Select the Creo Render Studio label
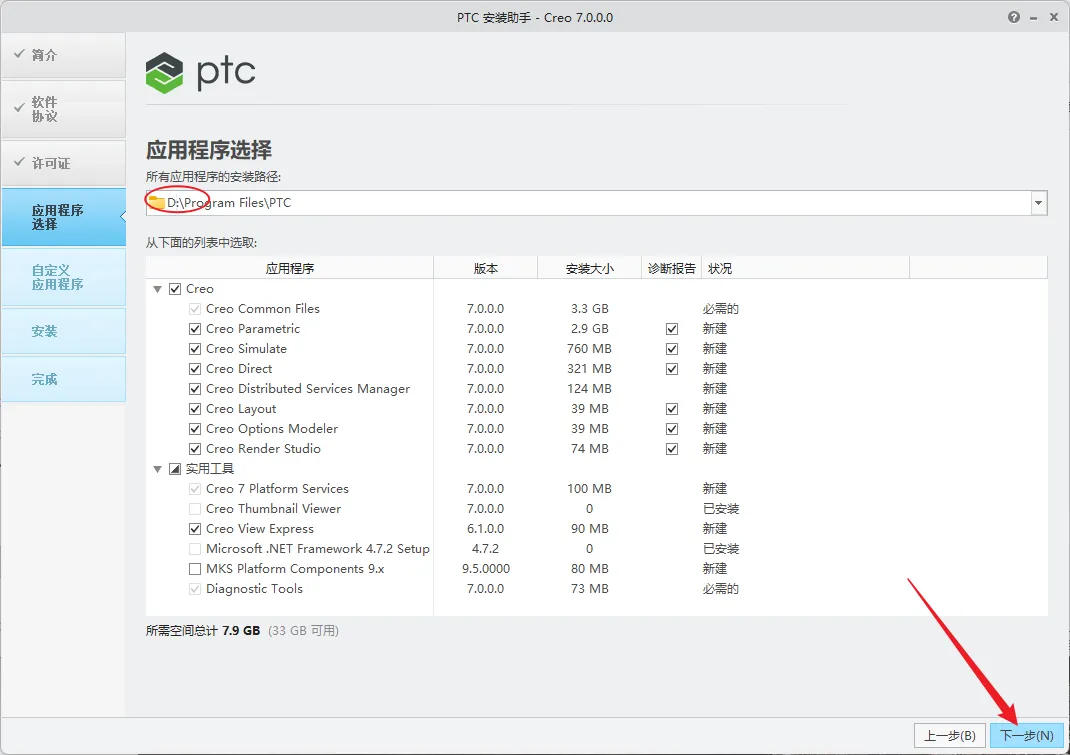The width and height of the screenshot is (1070, 755). point(263,448)
